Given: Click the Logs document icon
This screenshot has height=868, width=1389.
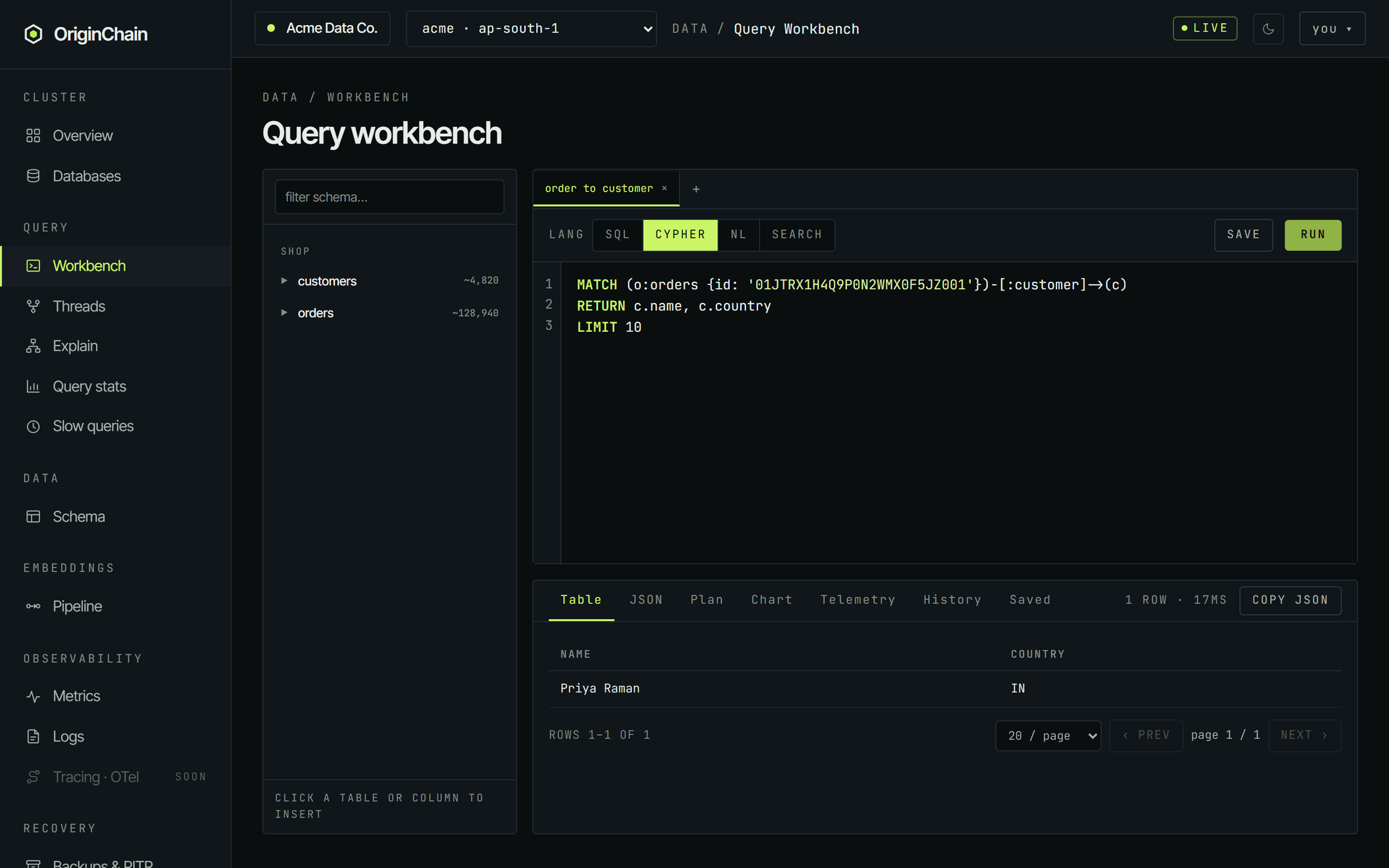Looking at the screenshot, I should pos(33,736).
